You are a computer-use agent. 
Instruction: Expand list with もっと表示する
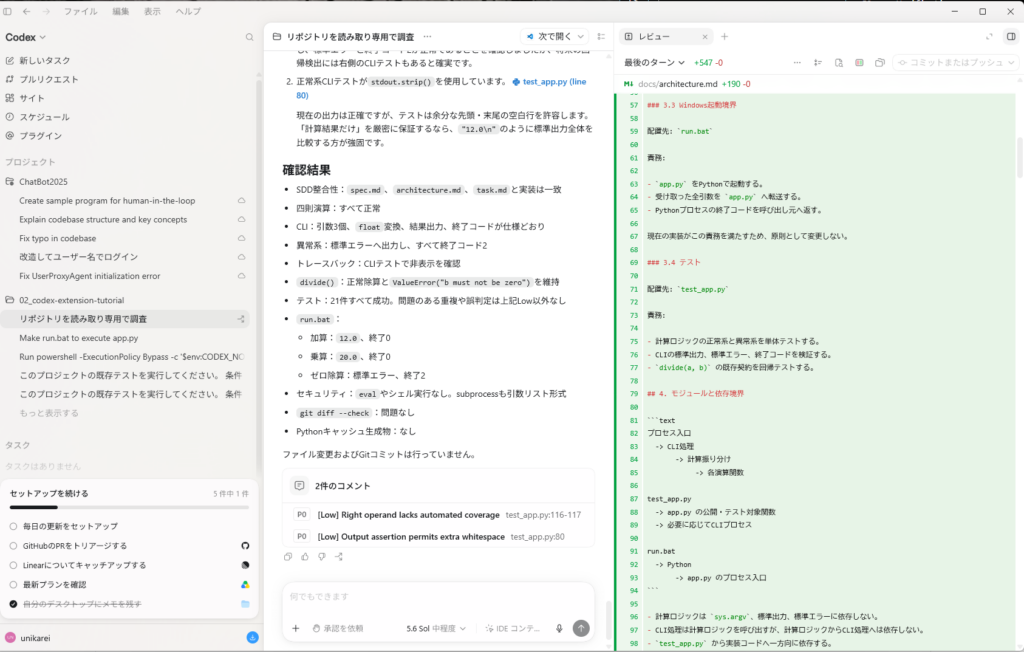click(49, 413)
